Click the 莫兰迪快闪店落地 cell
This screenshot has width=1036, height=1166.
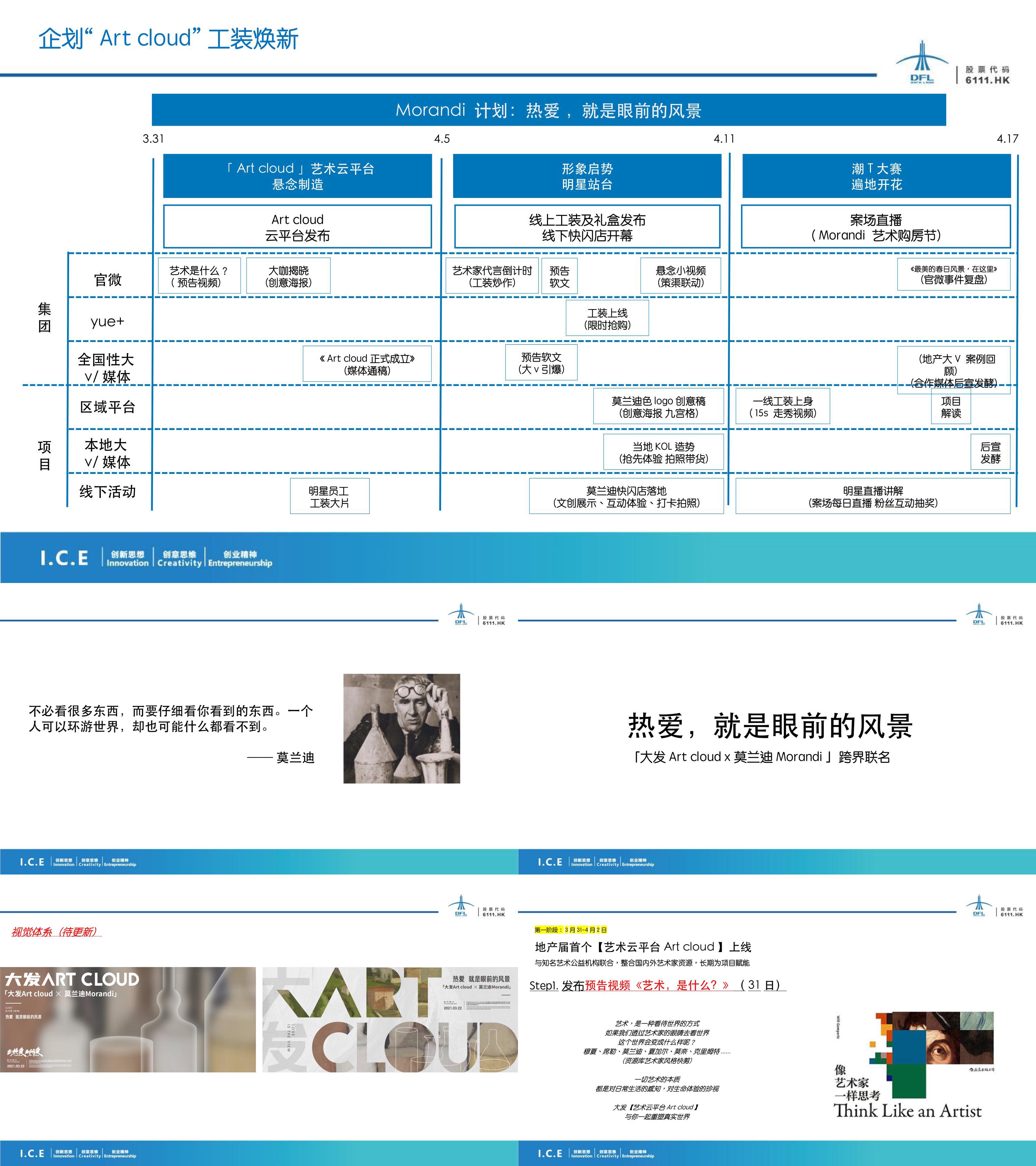[626, 496]
